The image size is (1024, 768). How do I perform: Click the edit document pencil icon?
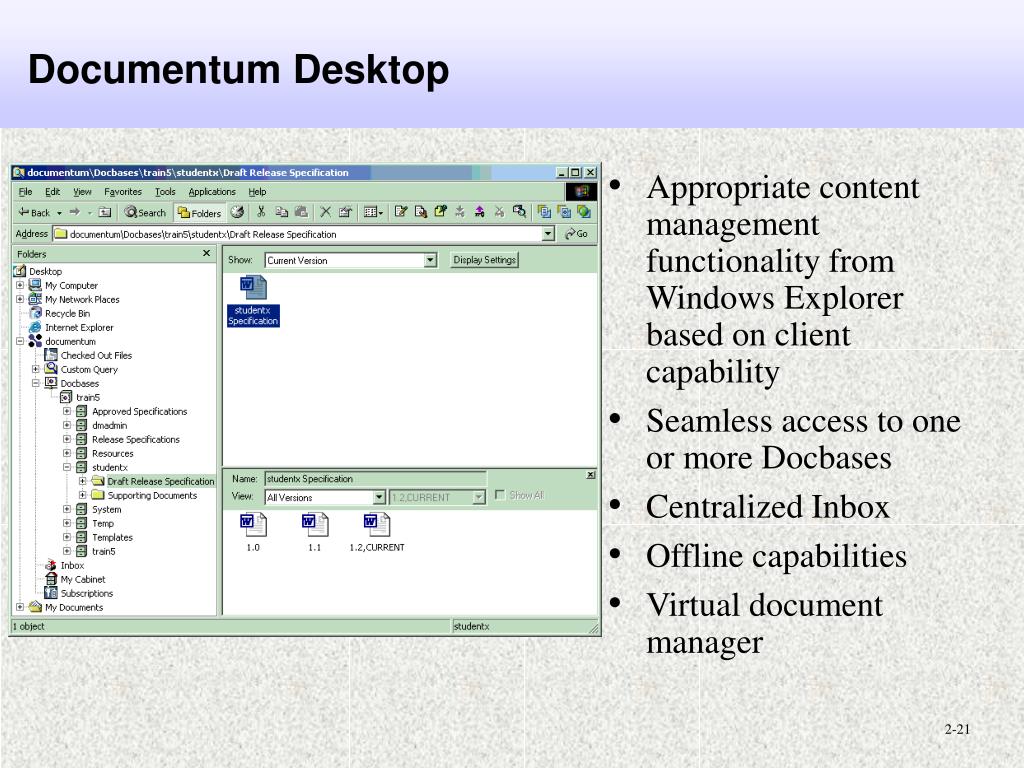point(401,212)
